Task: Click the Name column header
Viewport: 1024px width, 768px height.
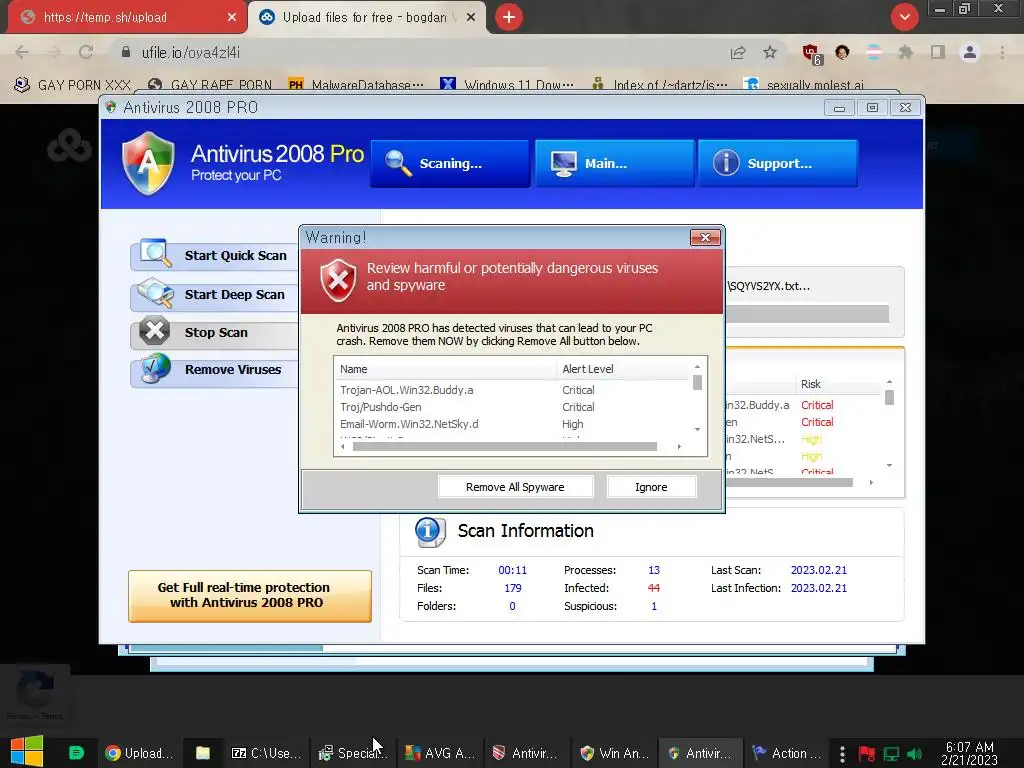Action: click(x=445, y=369)
